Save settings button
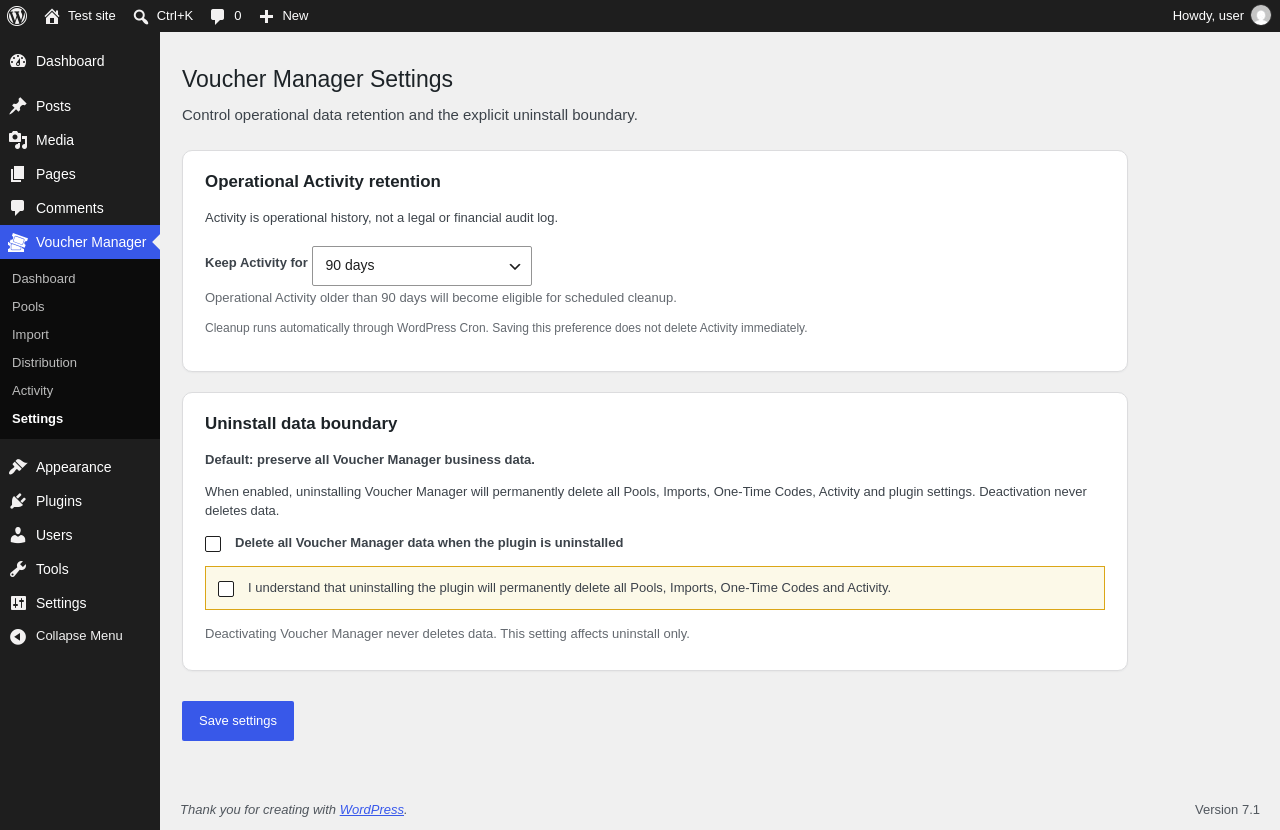1280x830 pixels. click(238, 721)
